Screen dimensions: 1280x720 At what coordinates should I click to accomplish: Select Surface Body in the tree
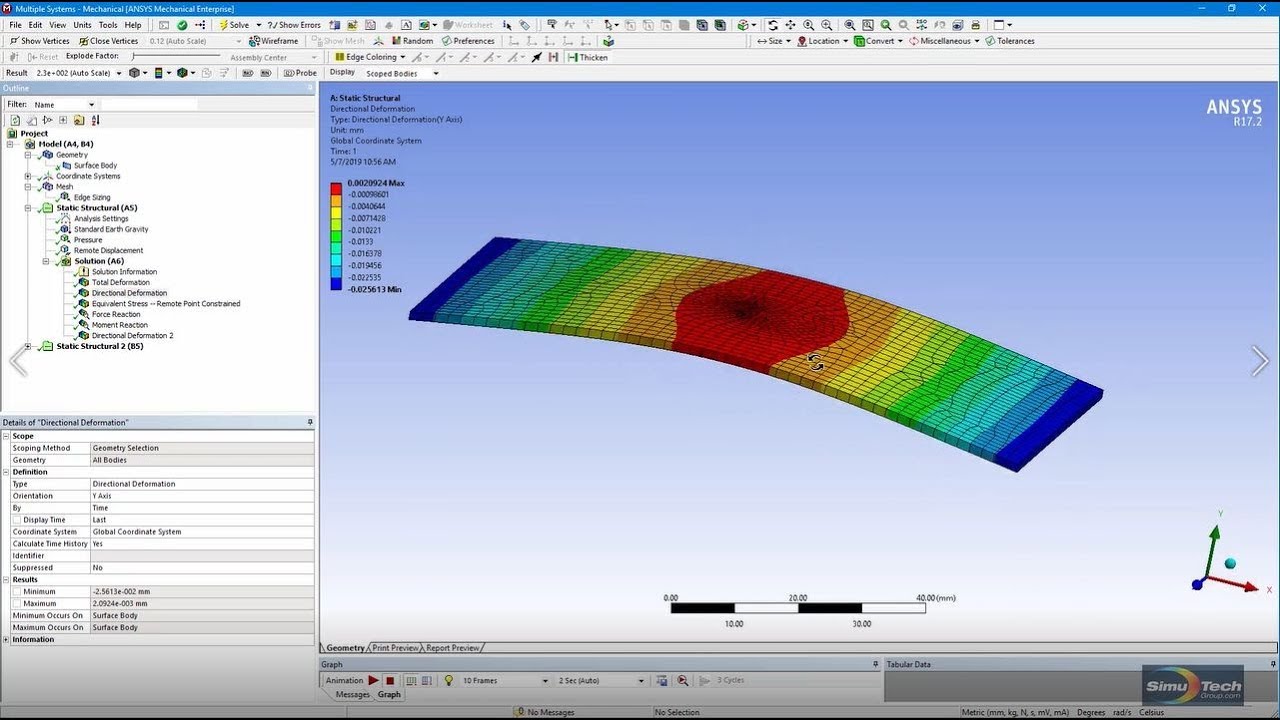pyautogui.click(x=95, y=165)
